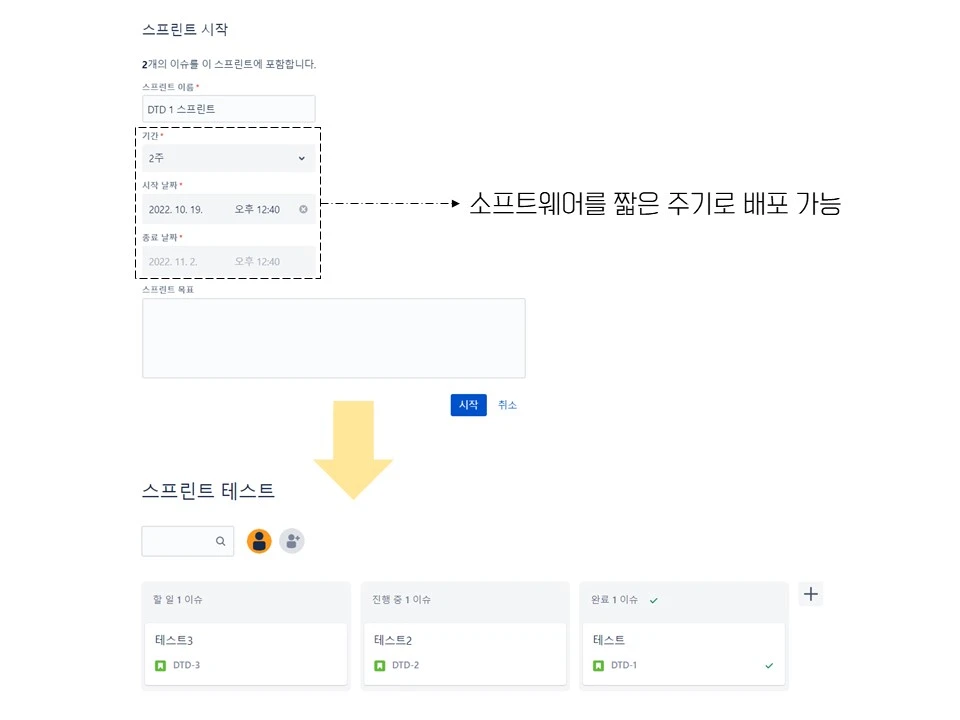Screen dimensions: 960x720
Task: Click the 시작 button to start sprint
Action: [x=468, y=405]
